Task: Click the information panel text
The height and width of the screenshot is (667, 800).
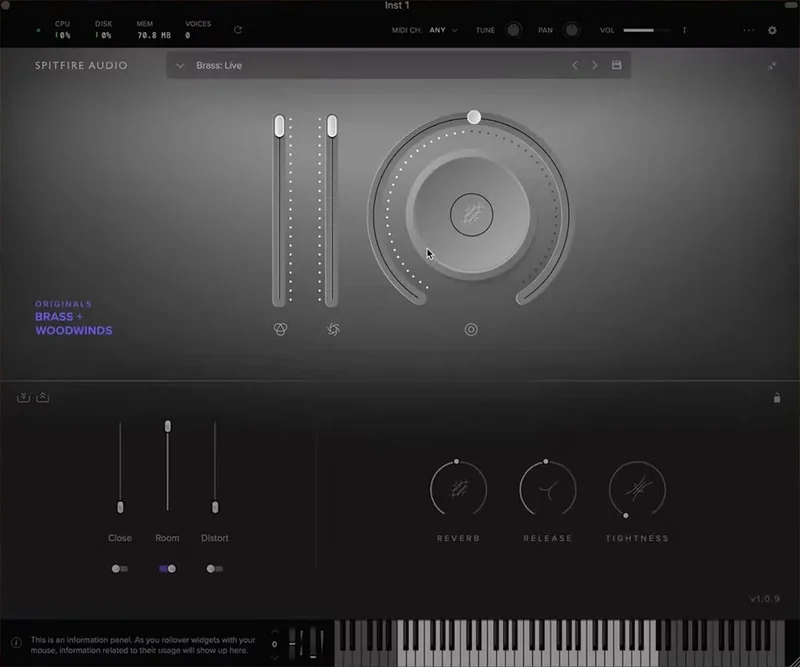Action: point(143,645)
